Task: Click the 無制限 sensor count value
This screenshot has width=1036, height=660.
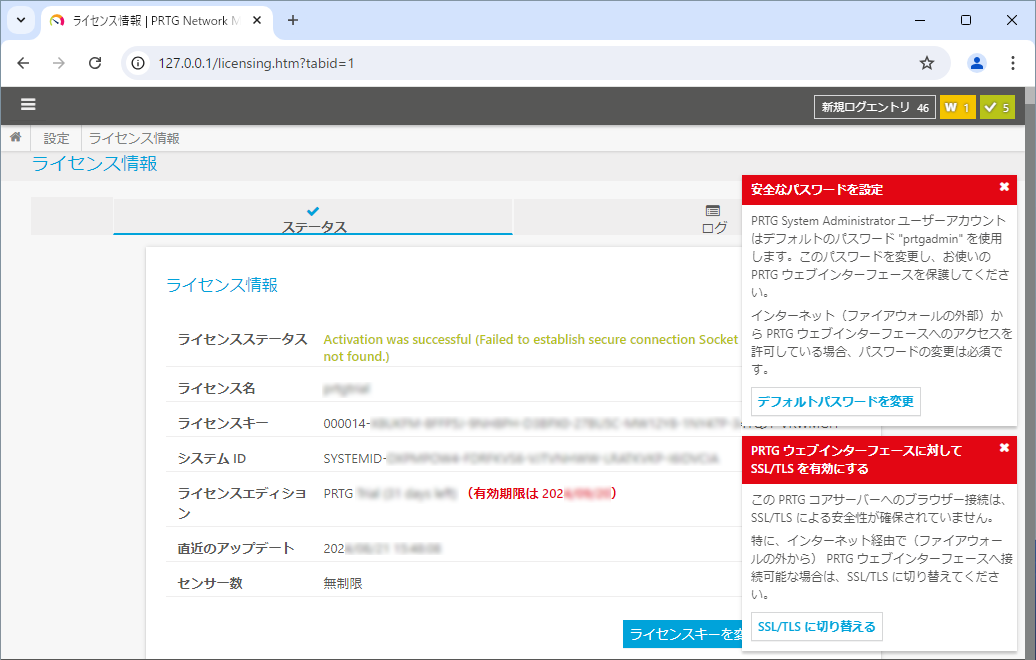Action: pyautogui.click(x=342, y=583)
